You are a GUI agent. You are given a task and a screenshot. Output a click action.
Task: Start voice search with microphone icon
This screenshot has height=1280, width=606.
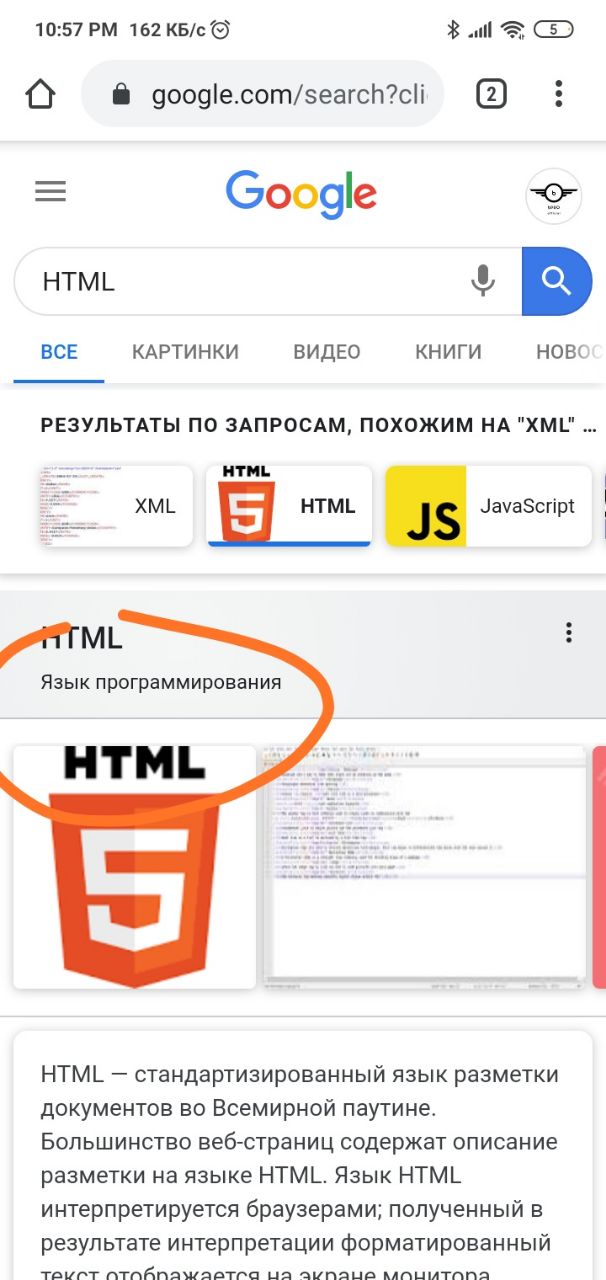tap(483, 281)
